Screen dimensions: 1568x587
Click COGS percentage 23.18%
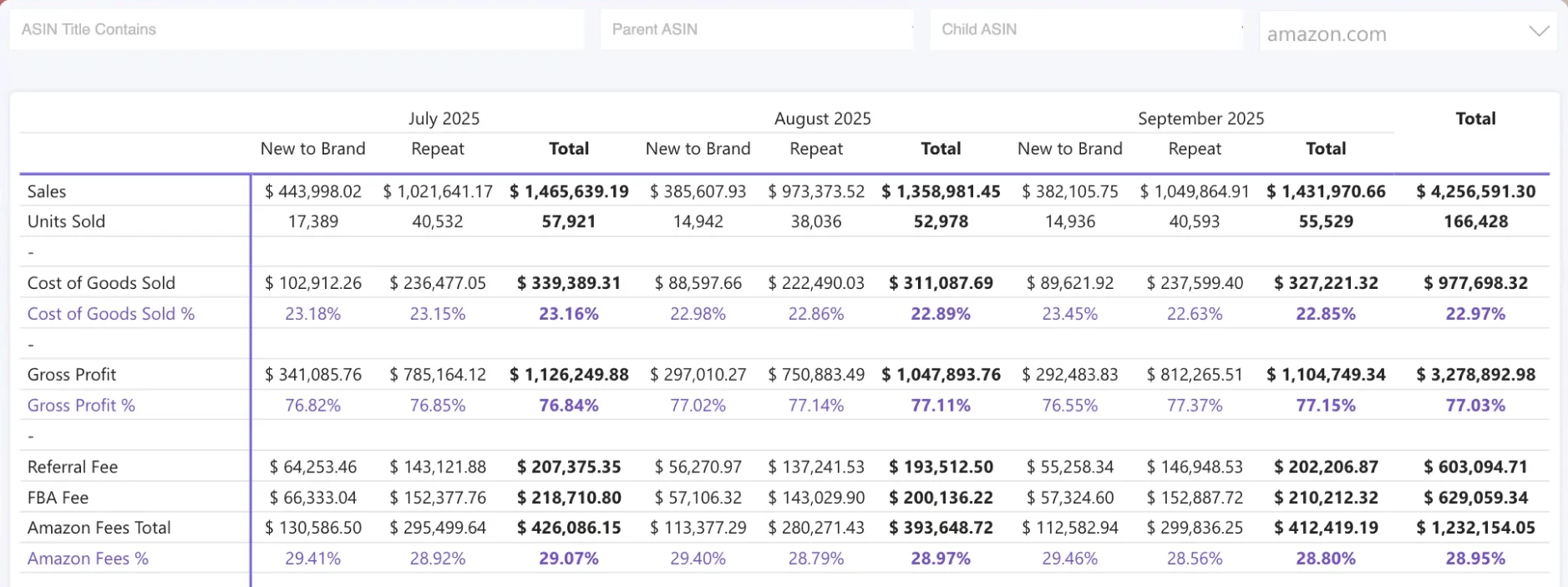pos(313,314)
